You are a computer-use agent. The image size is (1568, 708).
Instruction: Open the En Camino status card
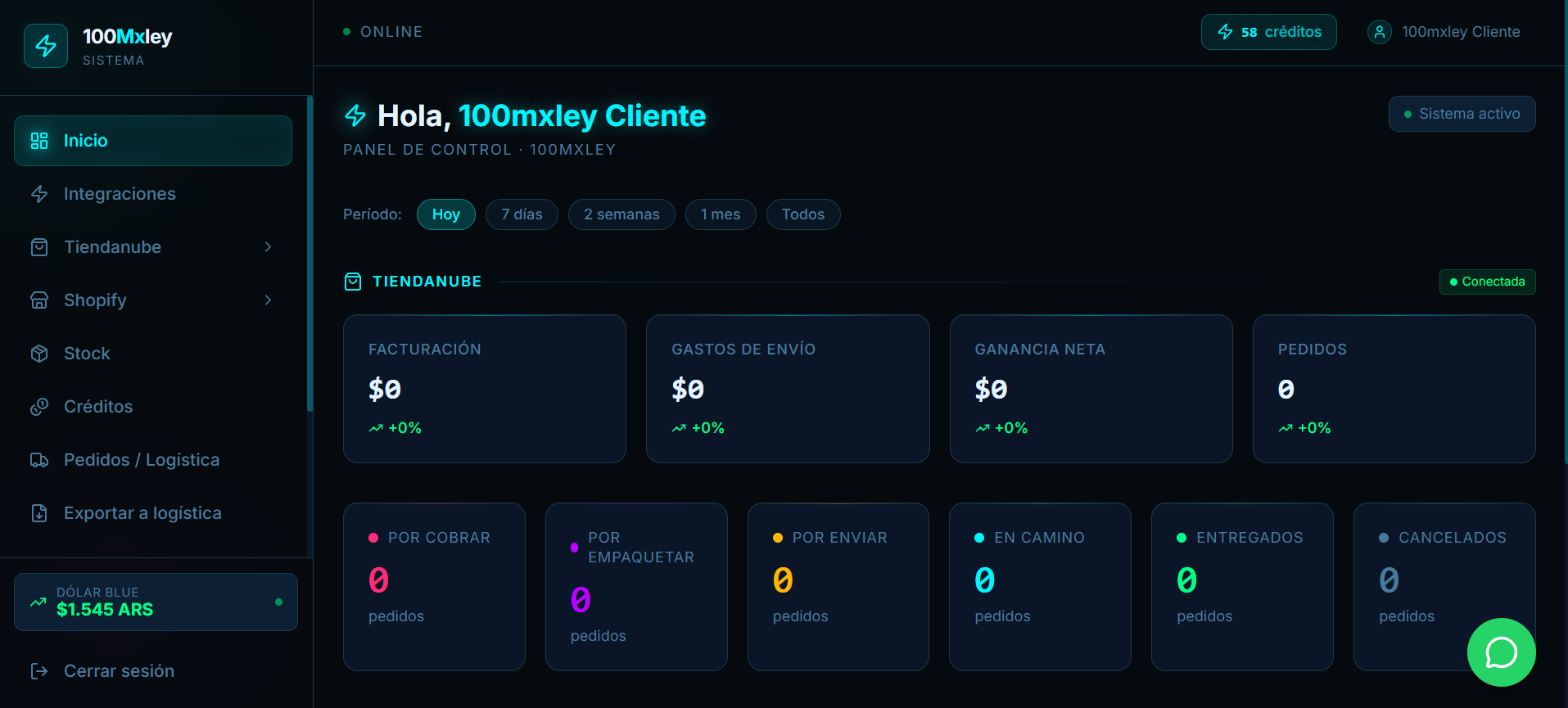click(x=1040, y=587)
